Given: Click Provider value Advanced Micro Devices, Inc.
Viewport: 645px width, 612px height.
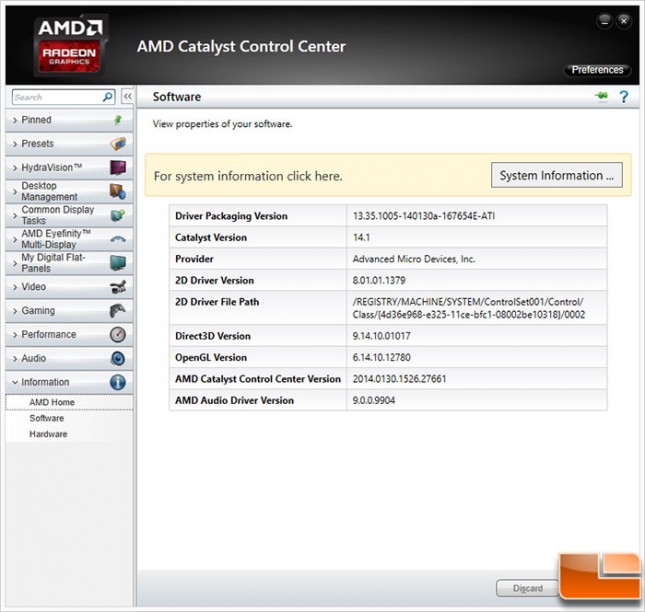Looking at the screenshot, I should tap(414, 259).
